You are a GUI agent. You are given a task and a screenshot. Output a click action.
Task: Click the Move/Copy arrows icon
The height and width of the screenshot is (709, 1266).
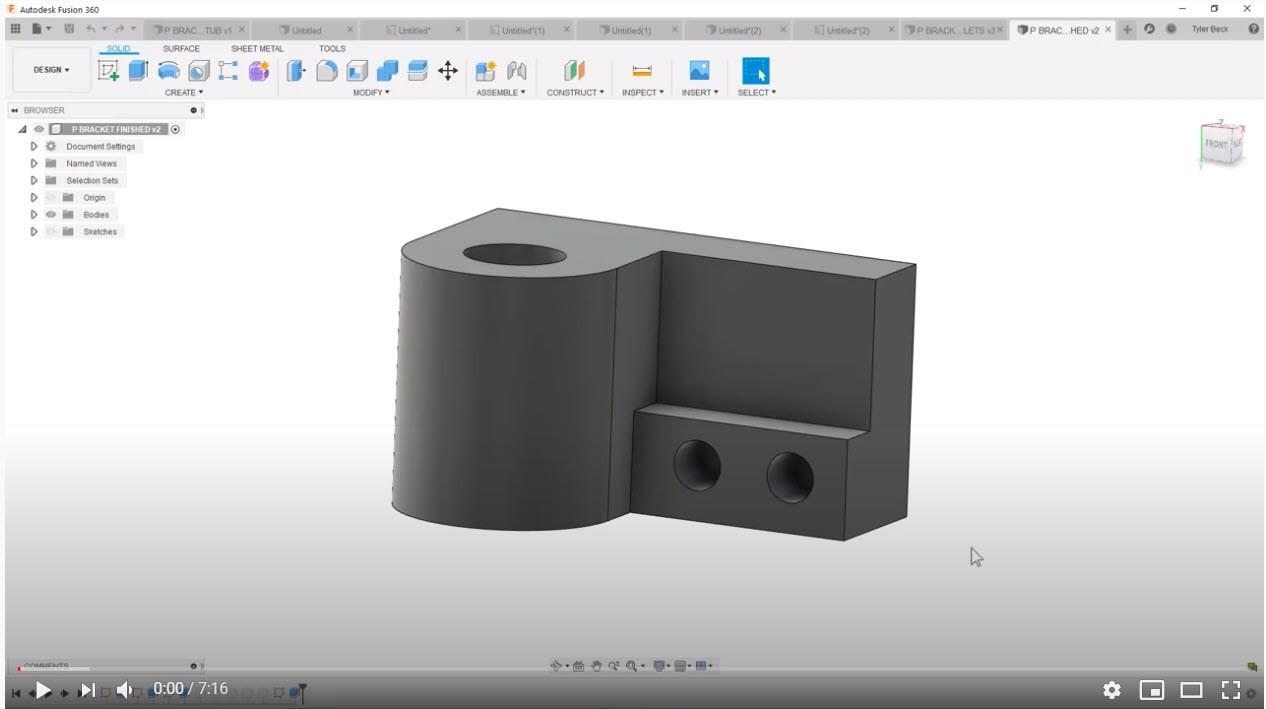point(448,70)
